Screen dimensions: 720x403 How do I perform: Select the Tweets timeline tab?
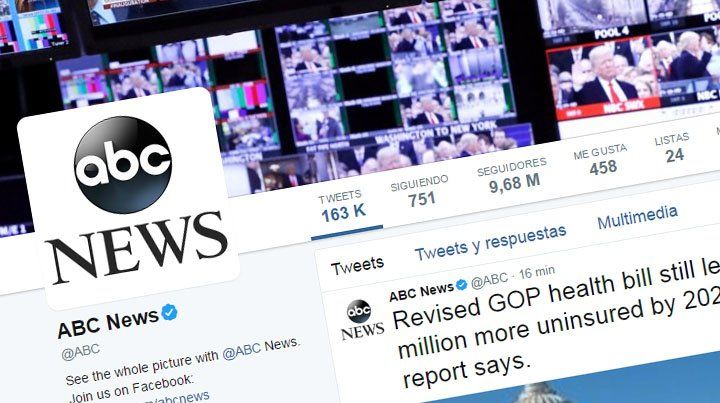[x=357, y=265]
